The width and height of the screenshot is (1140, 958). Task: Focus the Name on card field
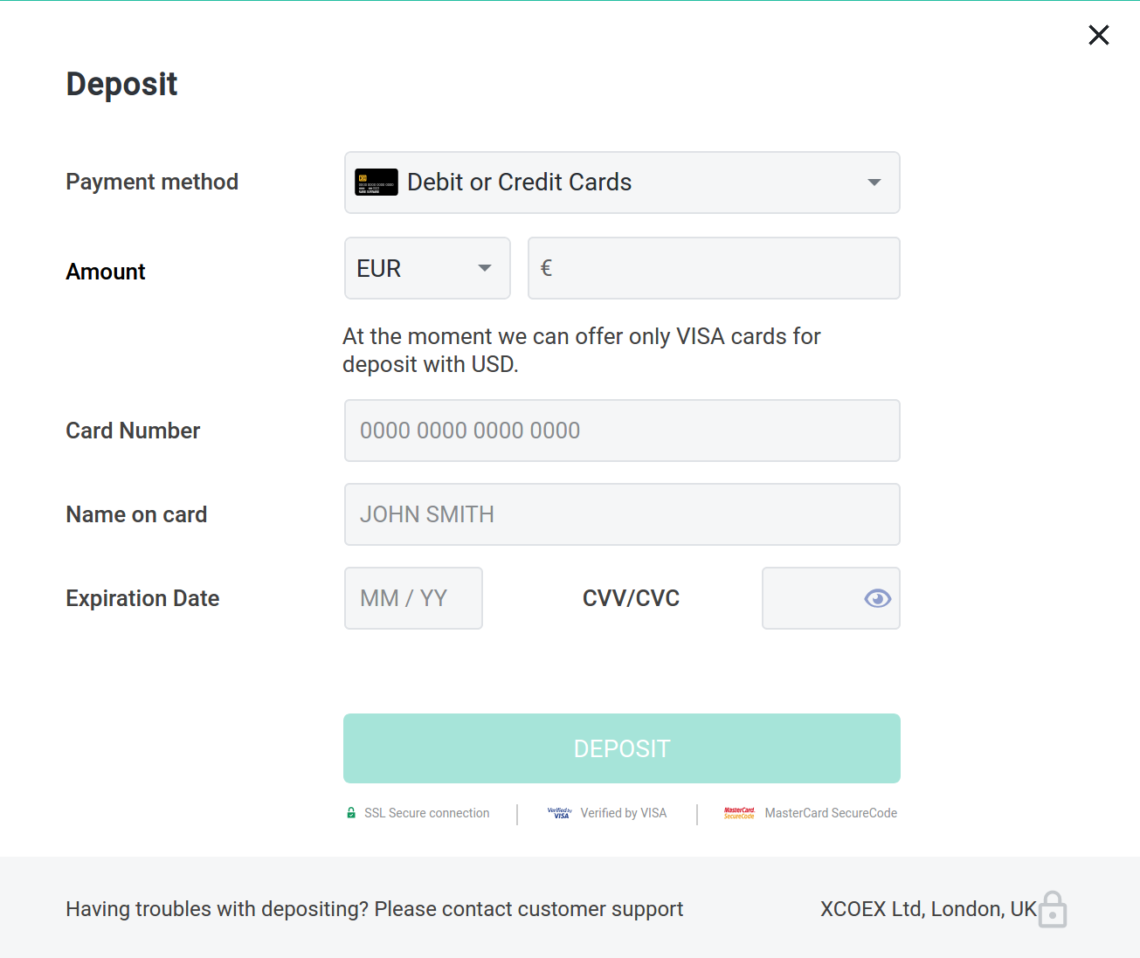622,514
